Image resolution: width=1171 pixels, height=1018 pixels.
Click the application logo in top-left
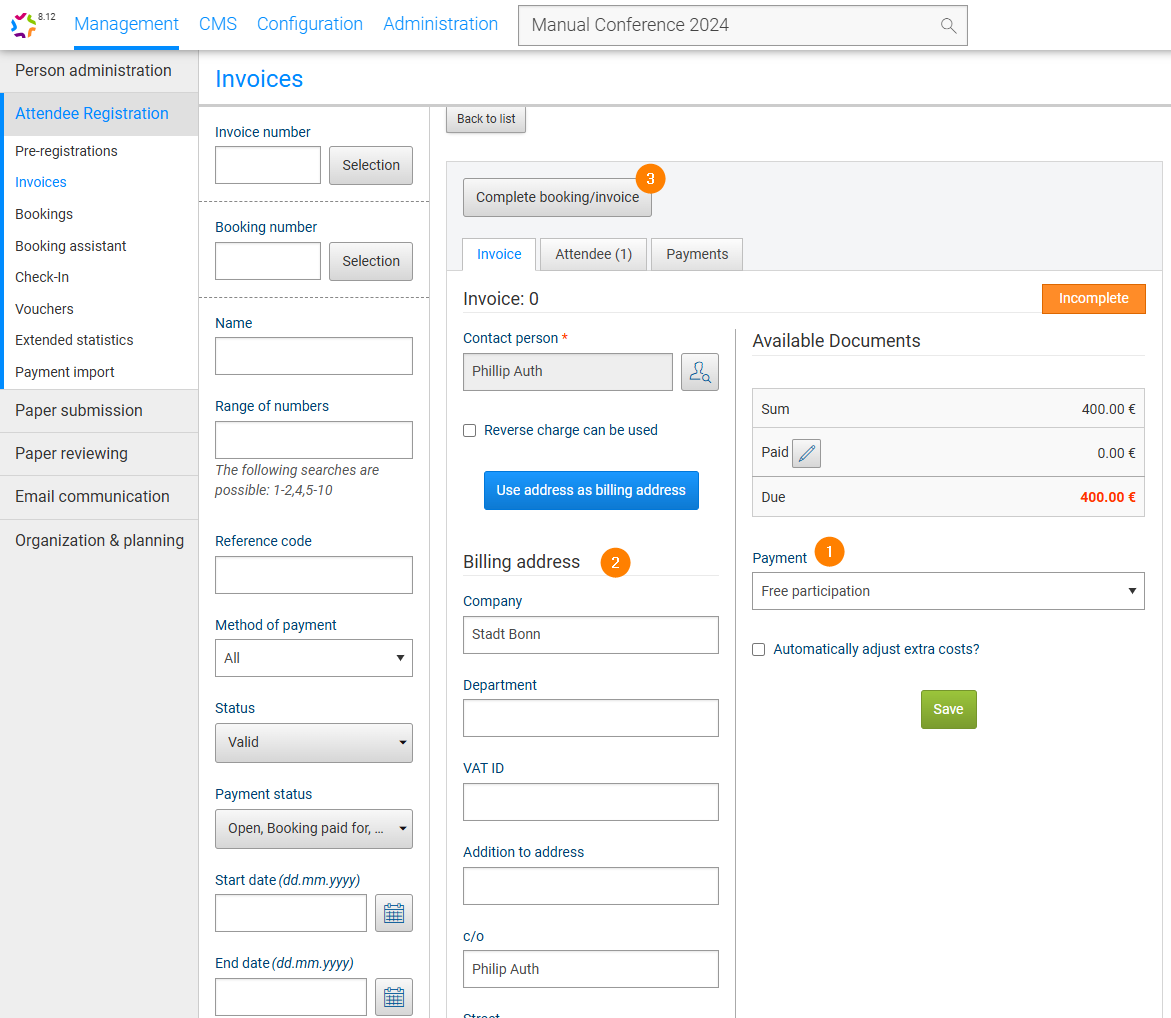[x=27, y=25]
